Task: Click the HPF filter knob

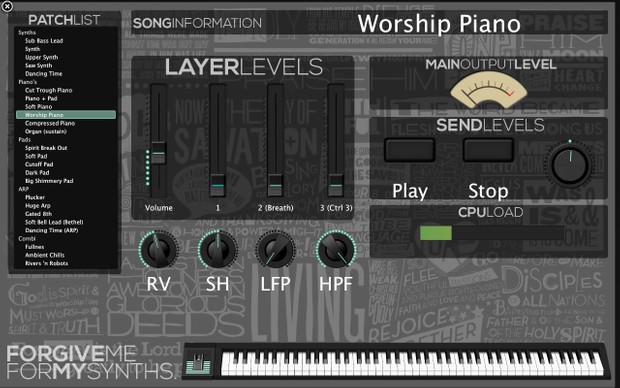Action: tap(336, 250)
